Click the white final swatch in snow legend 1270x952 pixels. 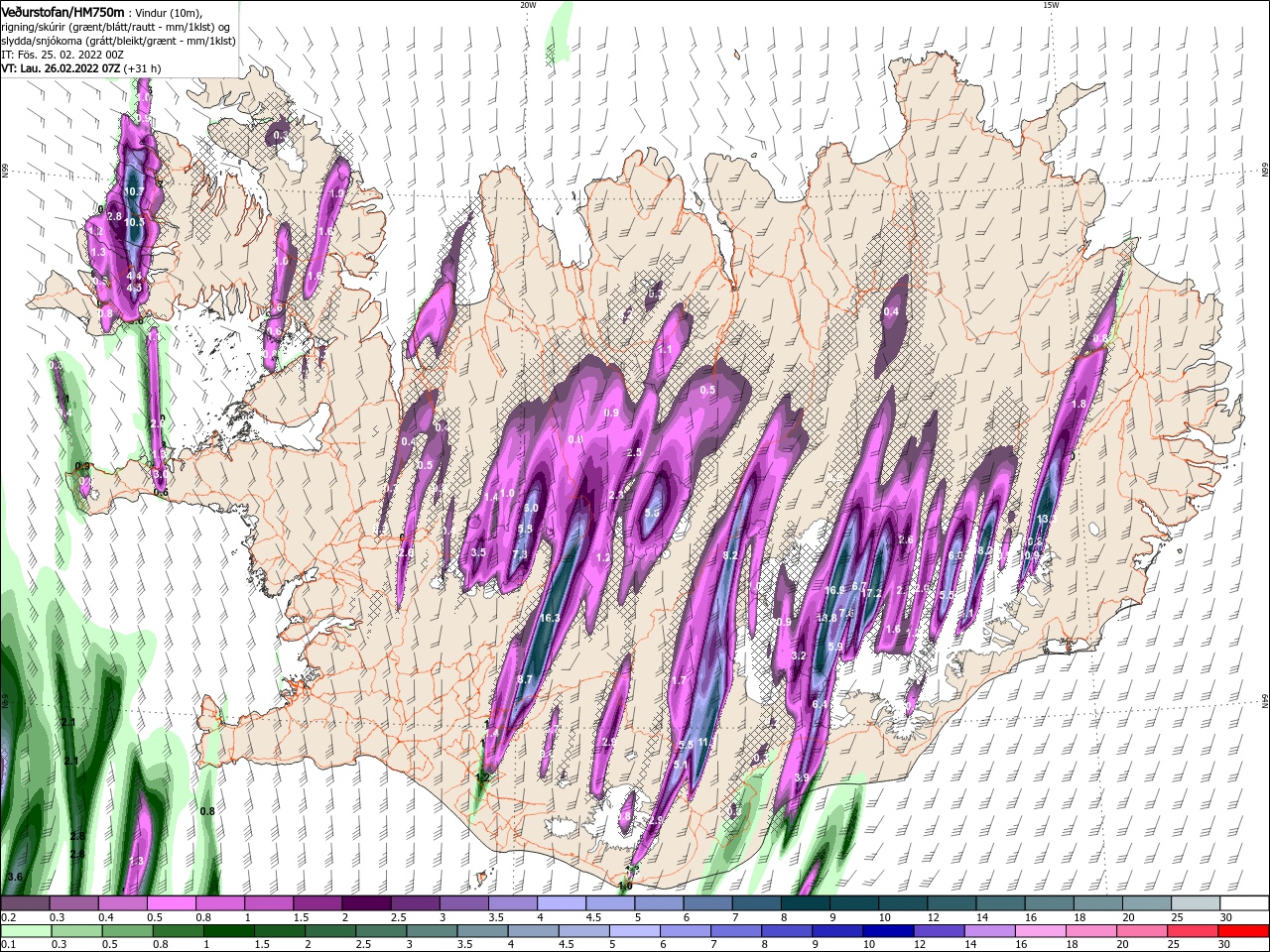coord(1244,903)
